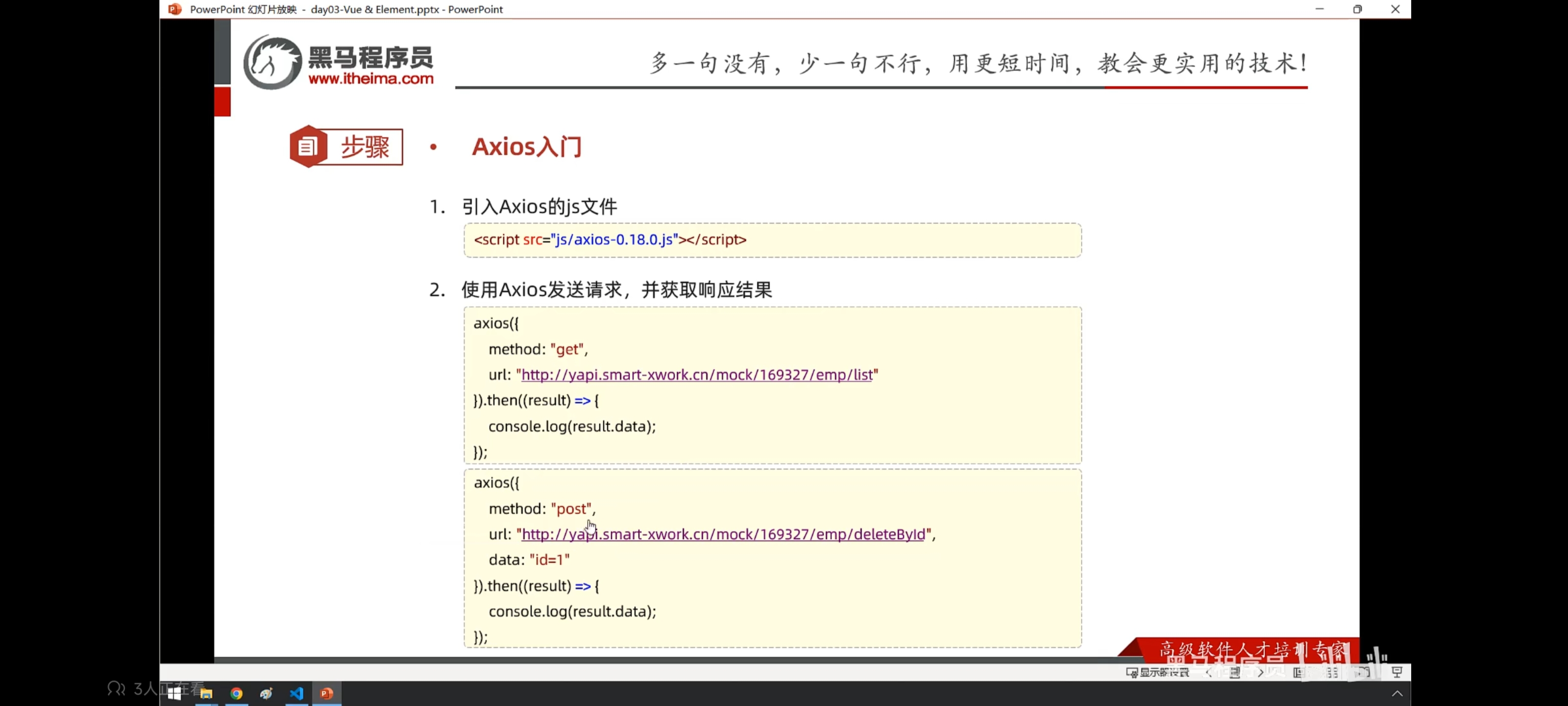Minimize the PowerPoint slideshow window
This screenshot has height=706, width=1568.
(x=1320, y=9)
